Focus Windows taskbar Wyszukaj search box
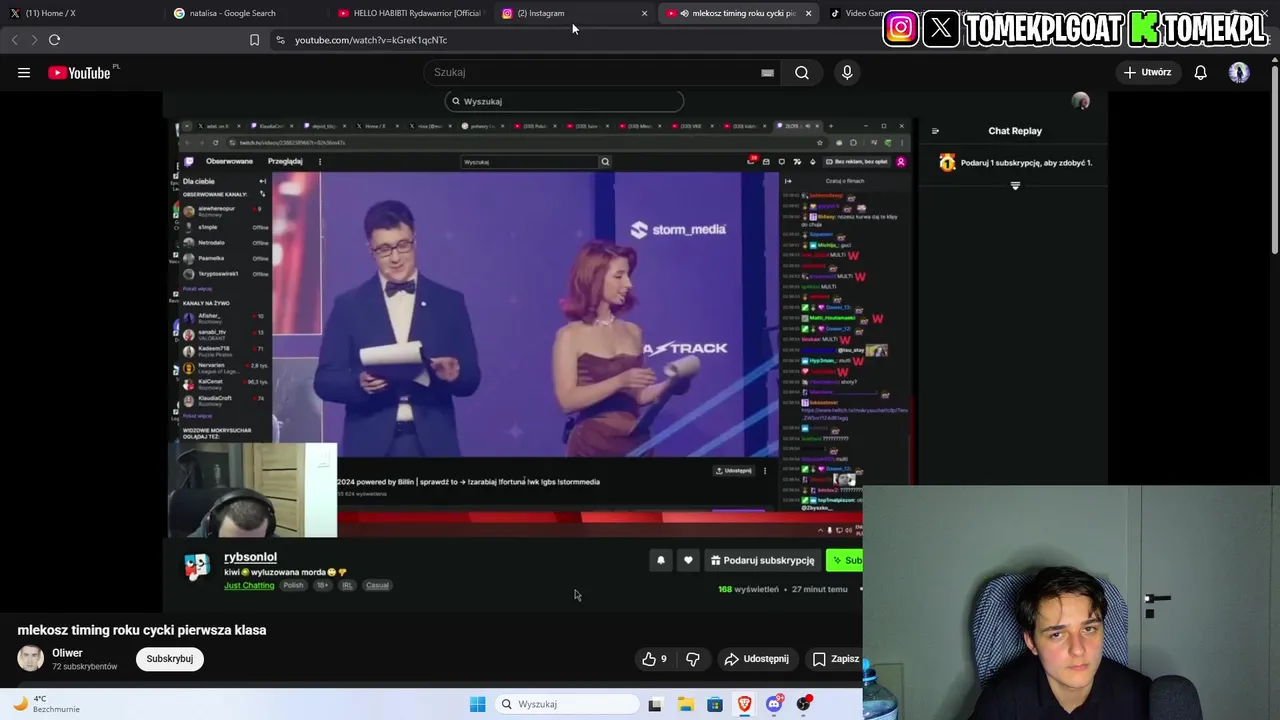 pyautogui.click(x=568, y=704)
